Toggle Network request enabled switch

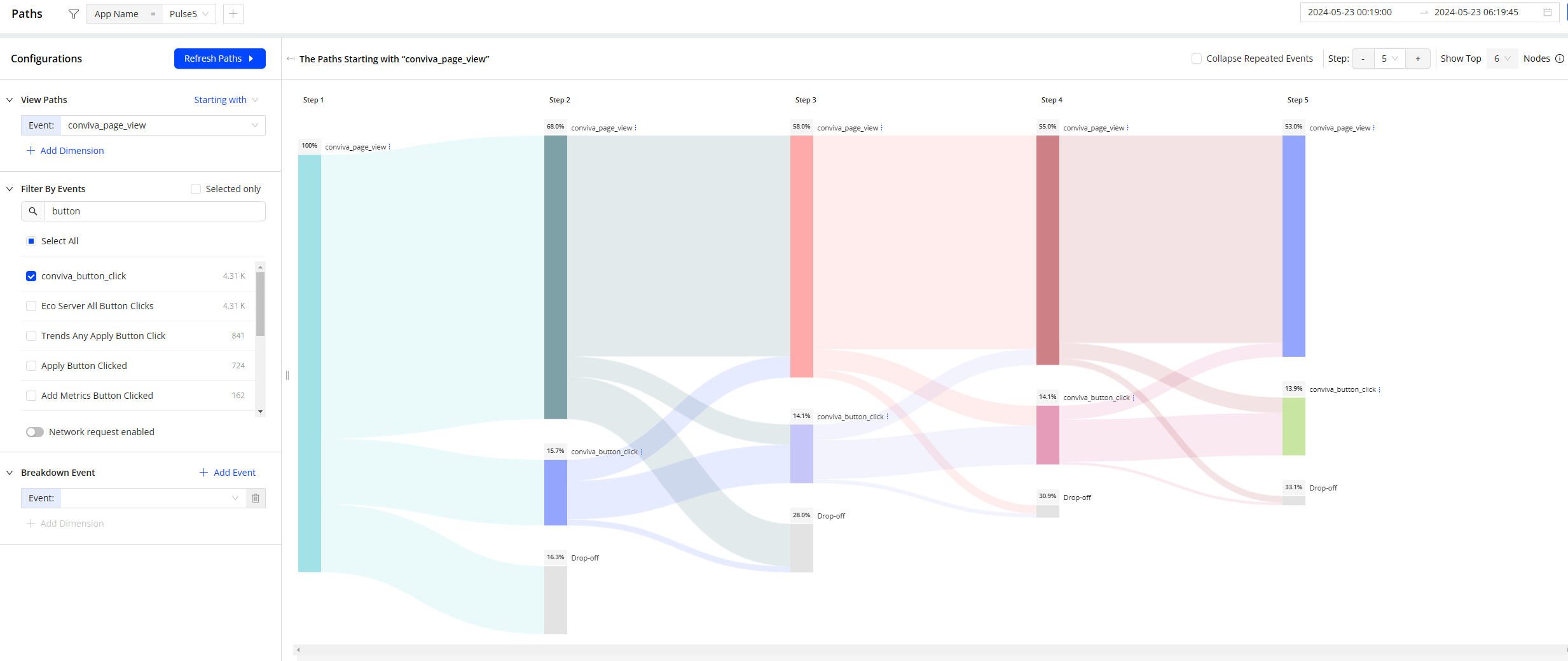coord(35,432)
